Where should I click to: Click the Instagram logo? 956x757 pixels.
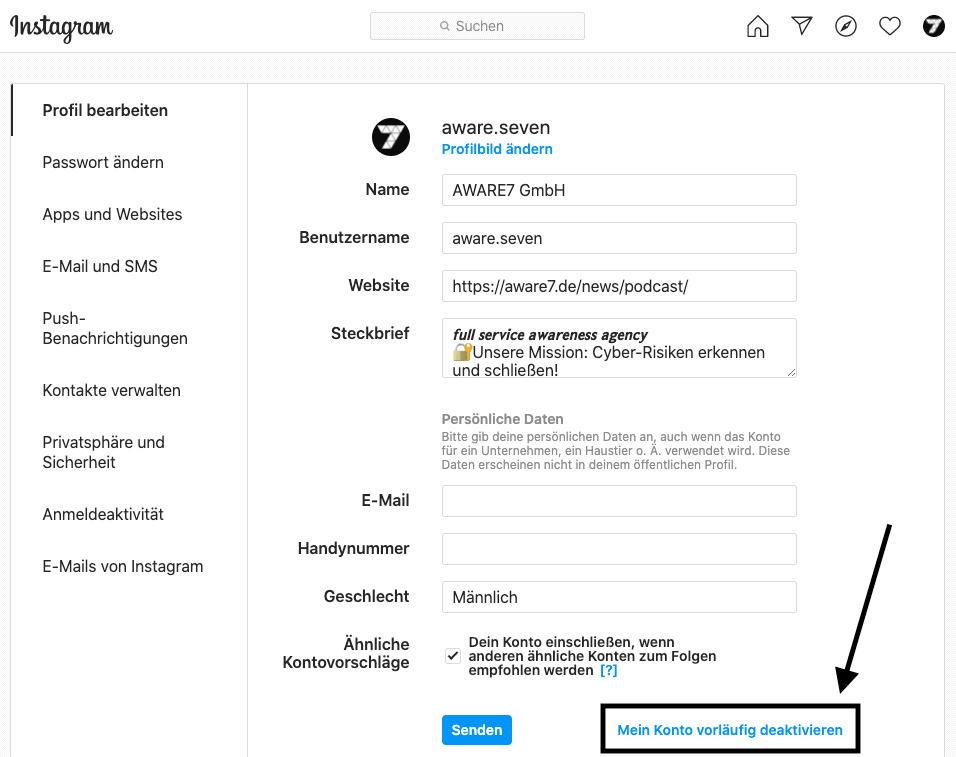point(60,28)
